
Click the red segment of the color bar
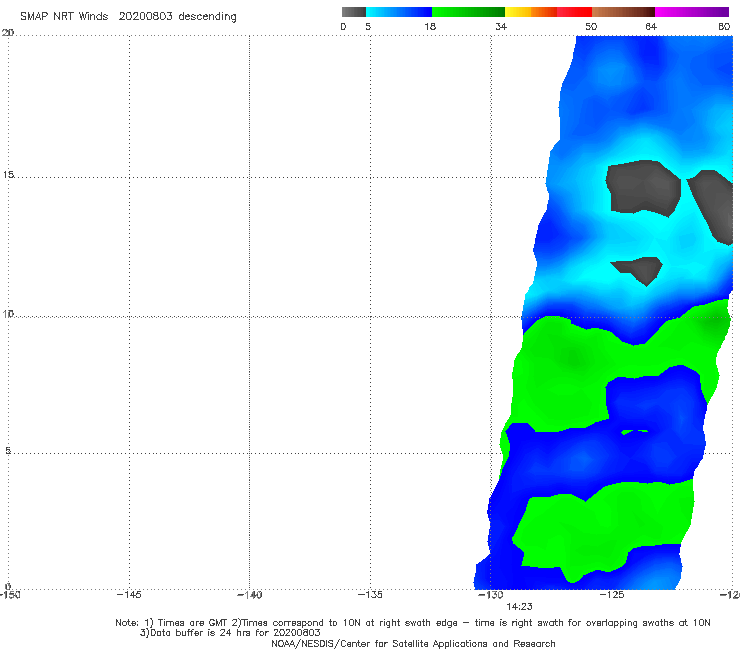coord(574,12)
